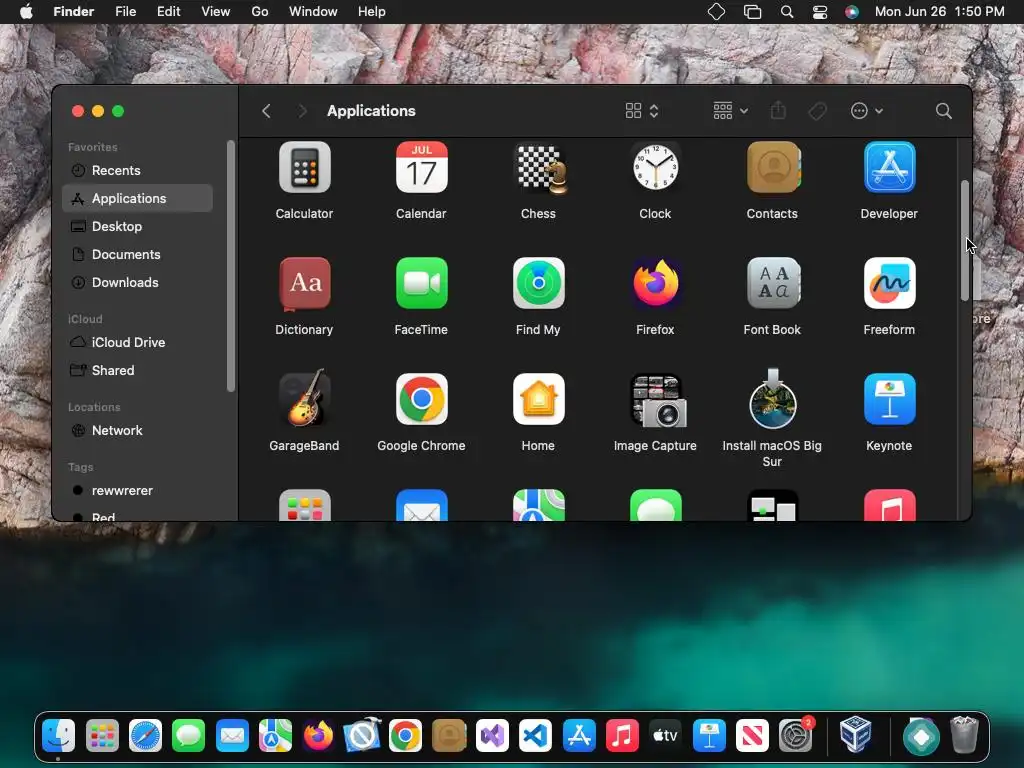Image resolution: width=1024 pixels, height=768 pixels.
Task: Open the File menu
Action: coord(125,12)
